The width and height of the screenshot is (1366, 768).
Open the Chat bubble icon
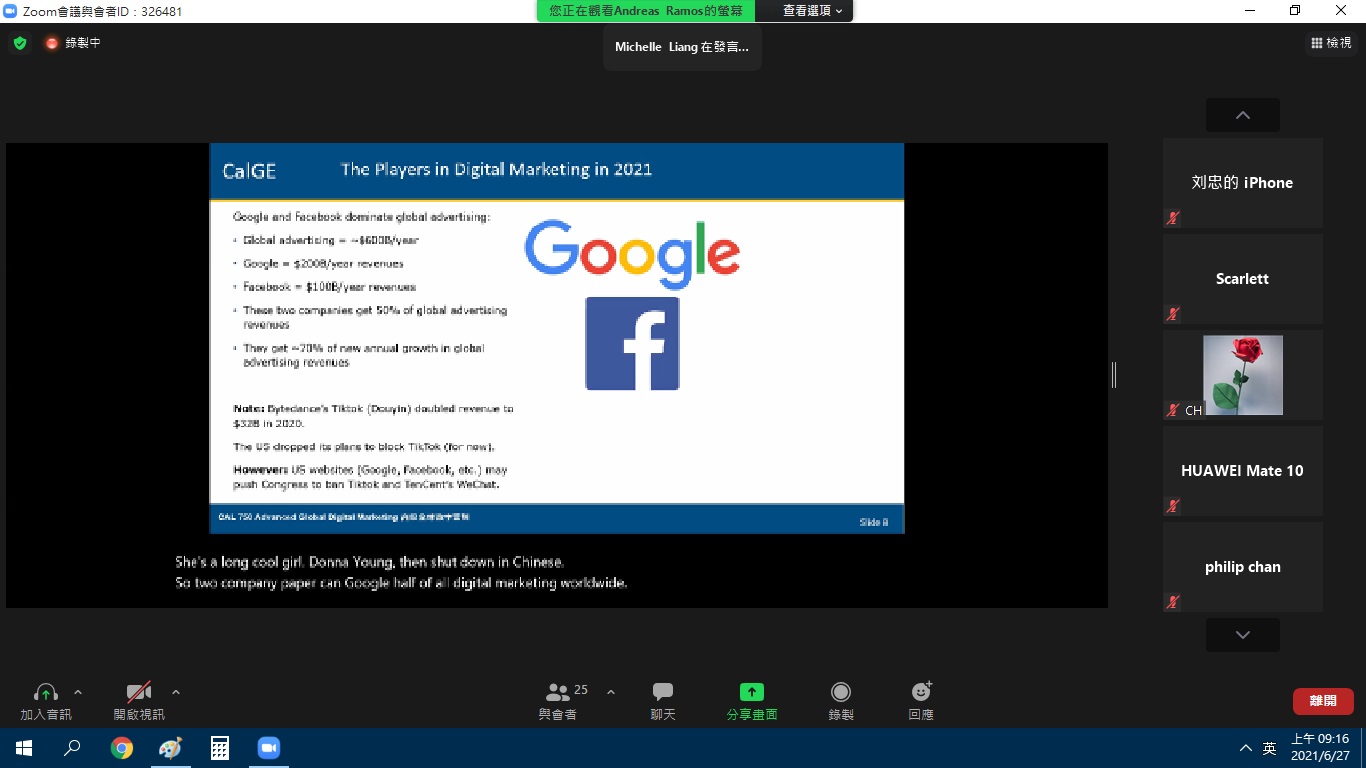(x=663, y=692)
